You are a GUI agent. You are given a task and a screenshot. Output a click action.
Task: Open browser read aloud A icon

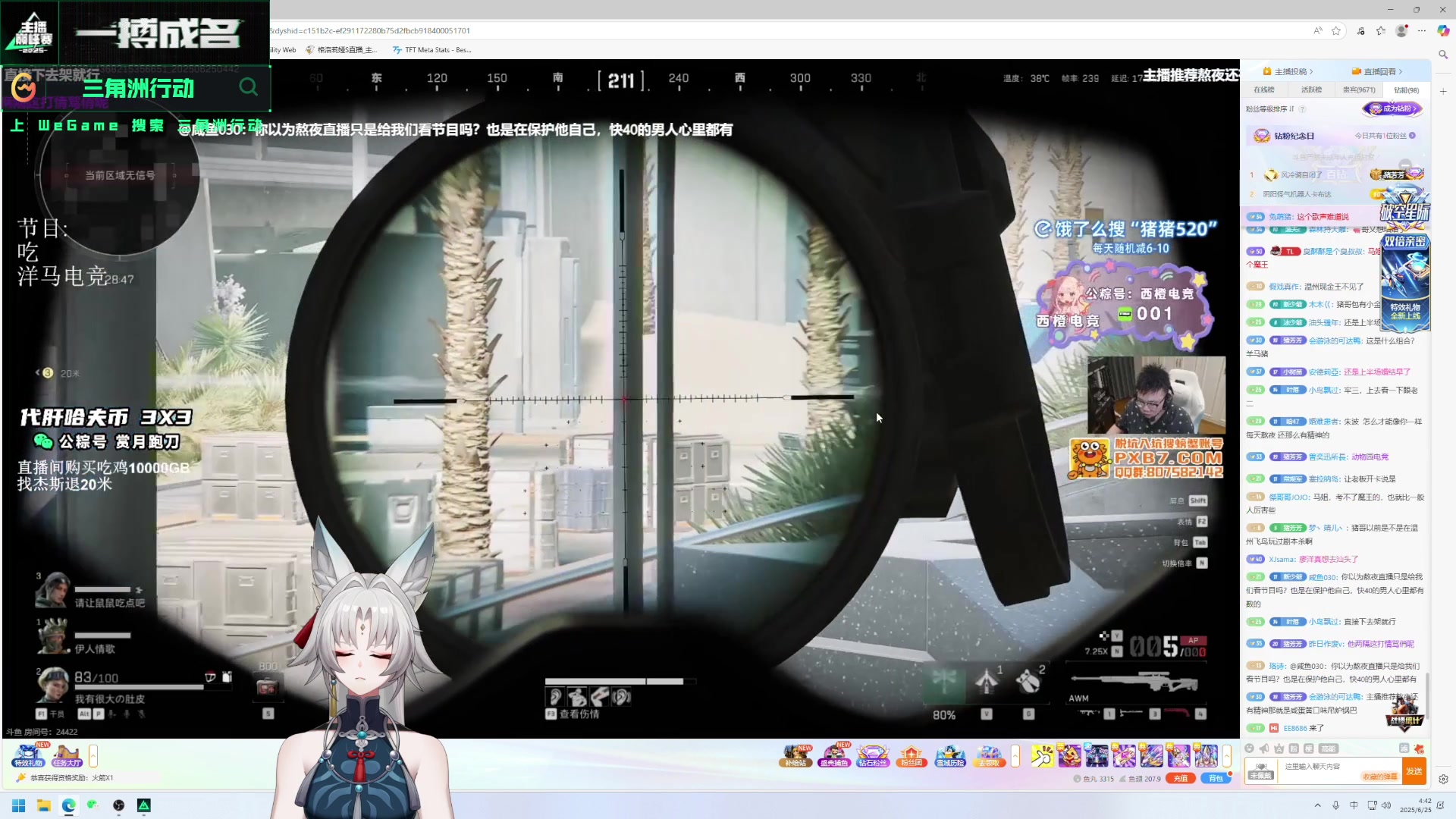coord(1318,31)
